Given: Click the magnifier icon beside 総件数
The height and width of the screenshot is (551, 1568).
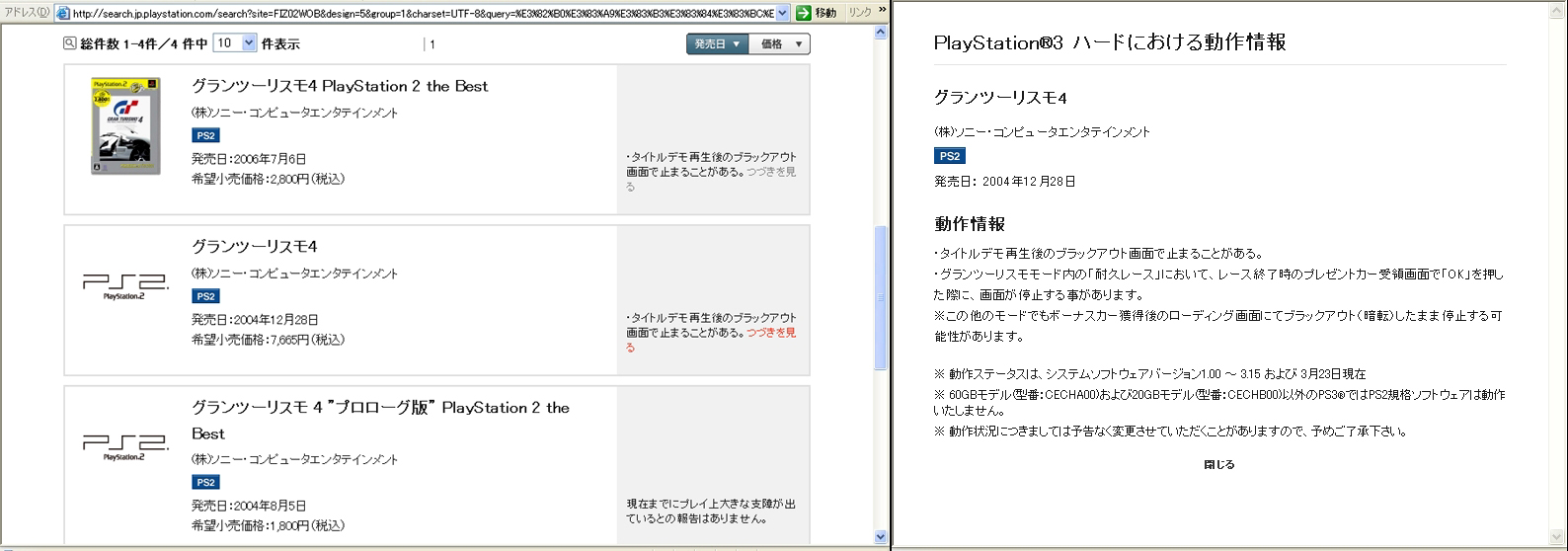Looking at the screenshot, I should click(x=70, y=43).
